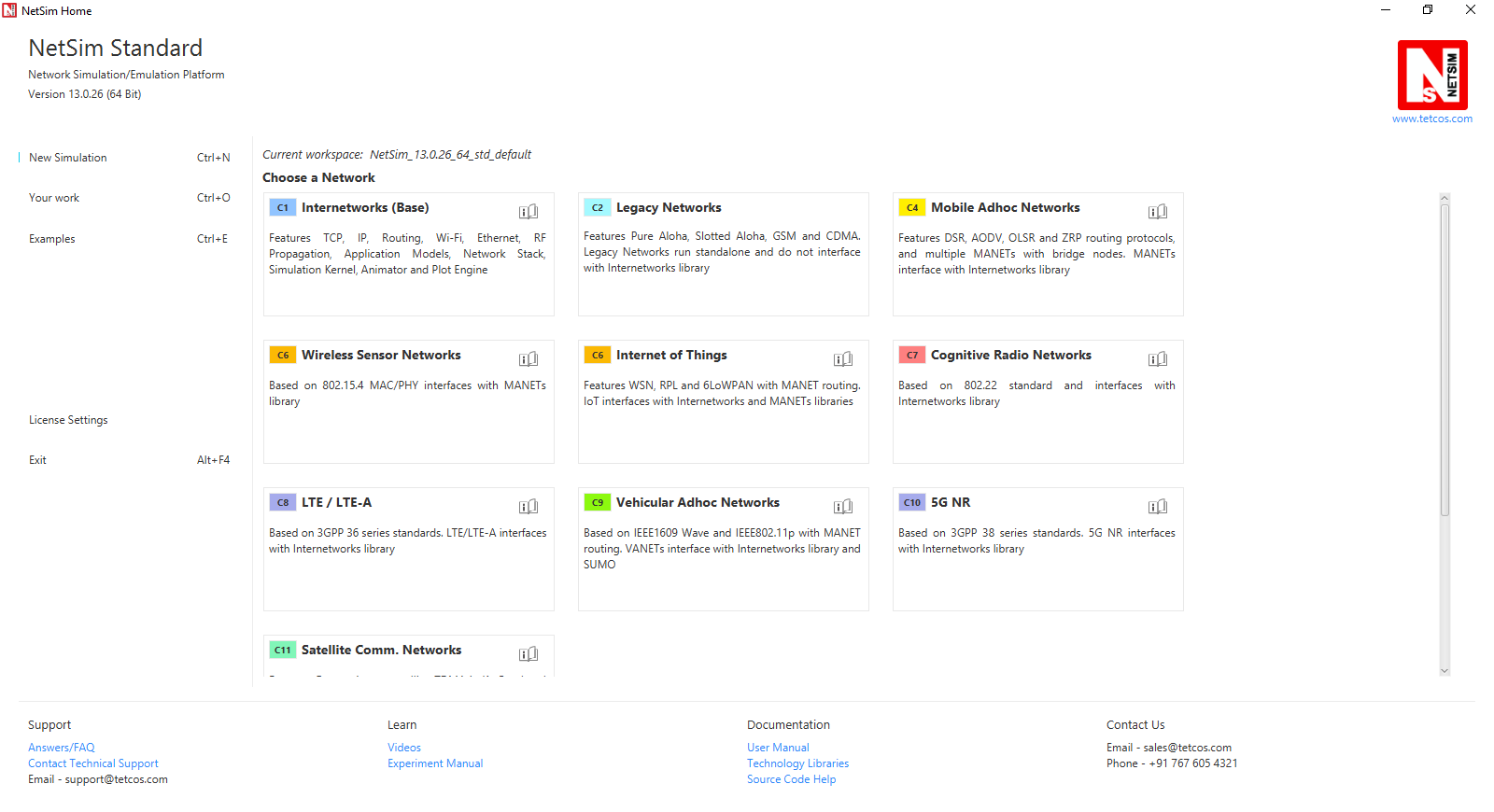The width and height of the screenshot is (1494, 812).
Task: Click the Legacy Networks description text
Action: [x=722, y=252]
